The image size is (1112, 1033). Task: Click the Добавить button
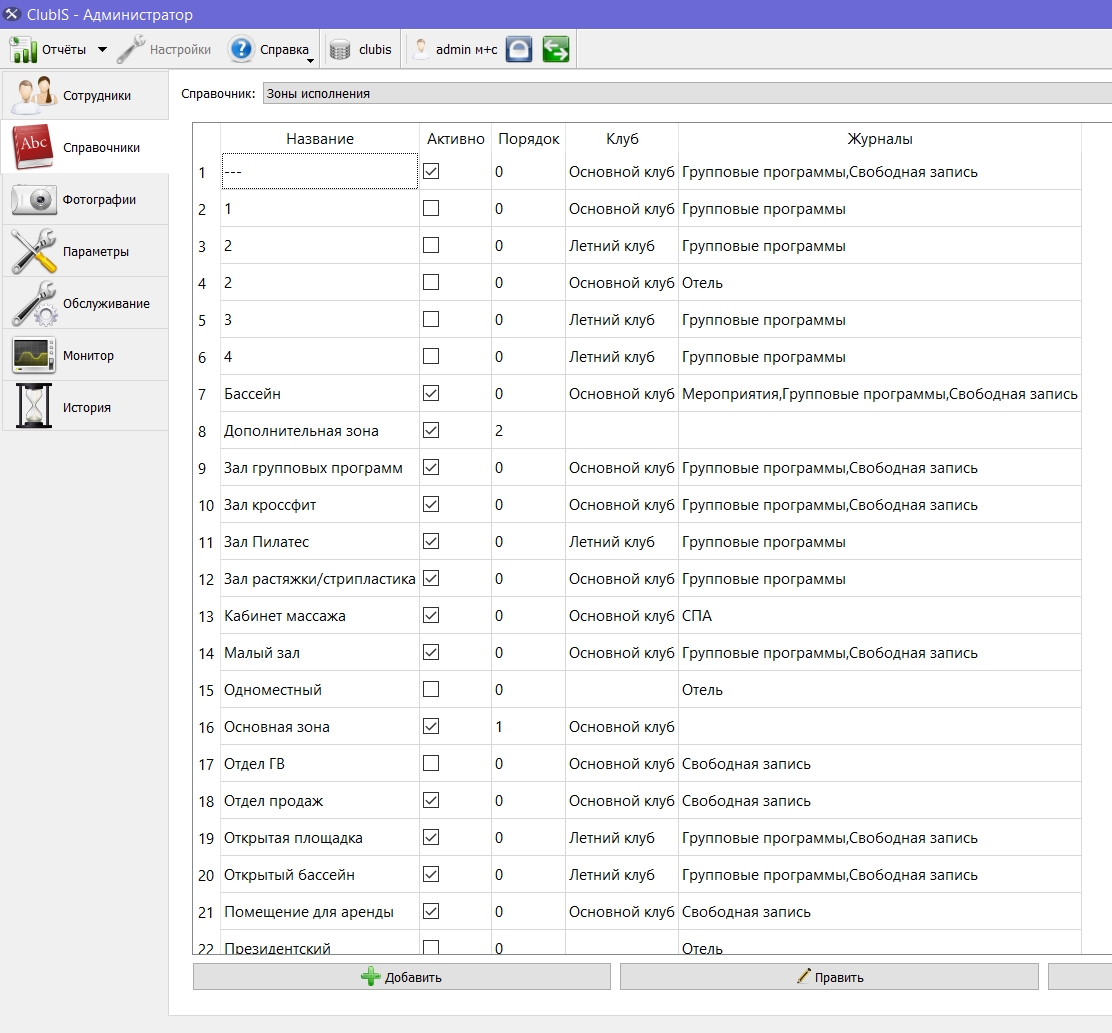[x=401, y=976]
